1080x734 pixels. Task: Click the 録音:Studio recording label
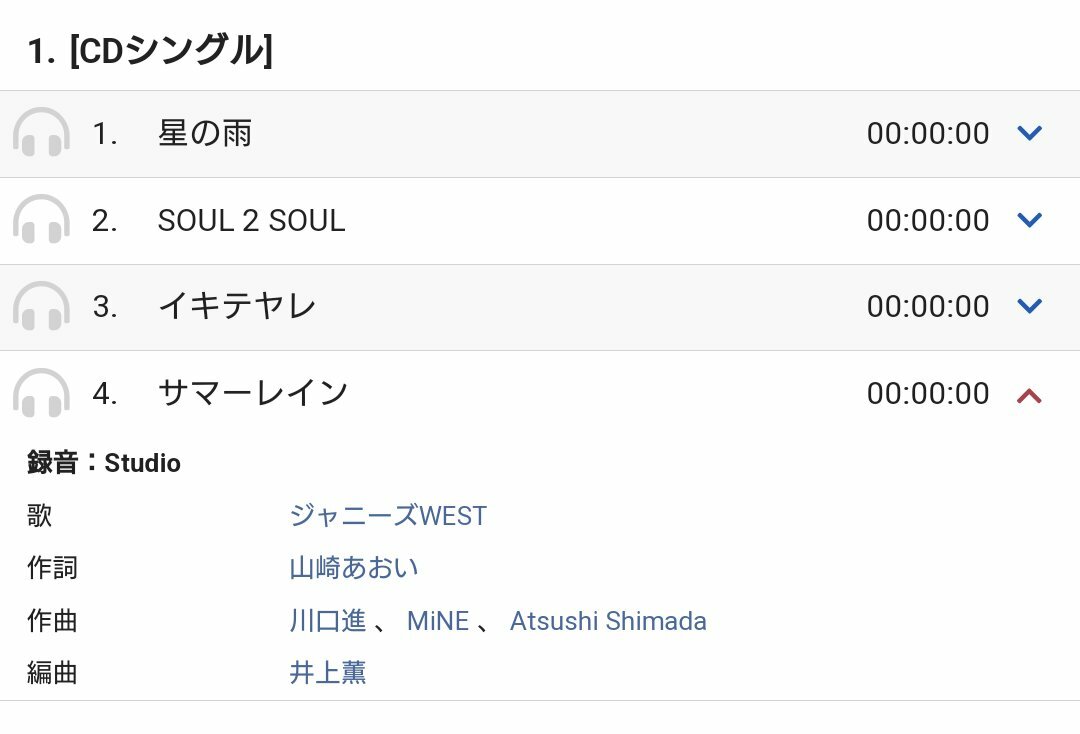(x=104, y=463)
